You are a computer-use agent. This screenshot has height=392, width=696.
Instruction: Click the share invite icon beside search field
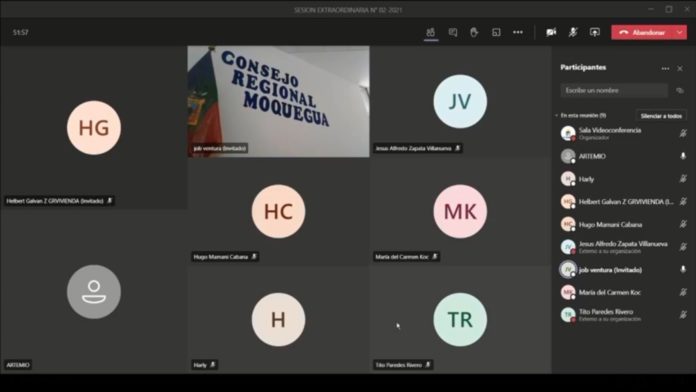point(680,90)
